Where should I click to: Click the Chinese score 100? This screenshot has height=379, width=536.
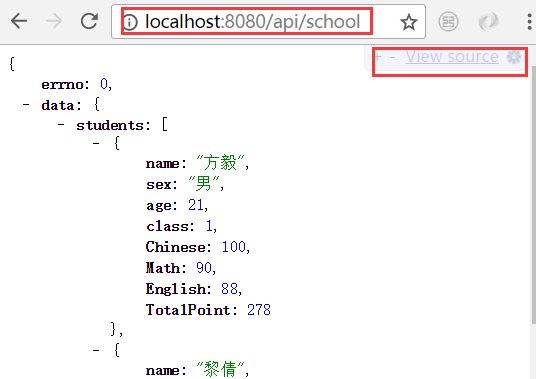[233, 247]
